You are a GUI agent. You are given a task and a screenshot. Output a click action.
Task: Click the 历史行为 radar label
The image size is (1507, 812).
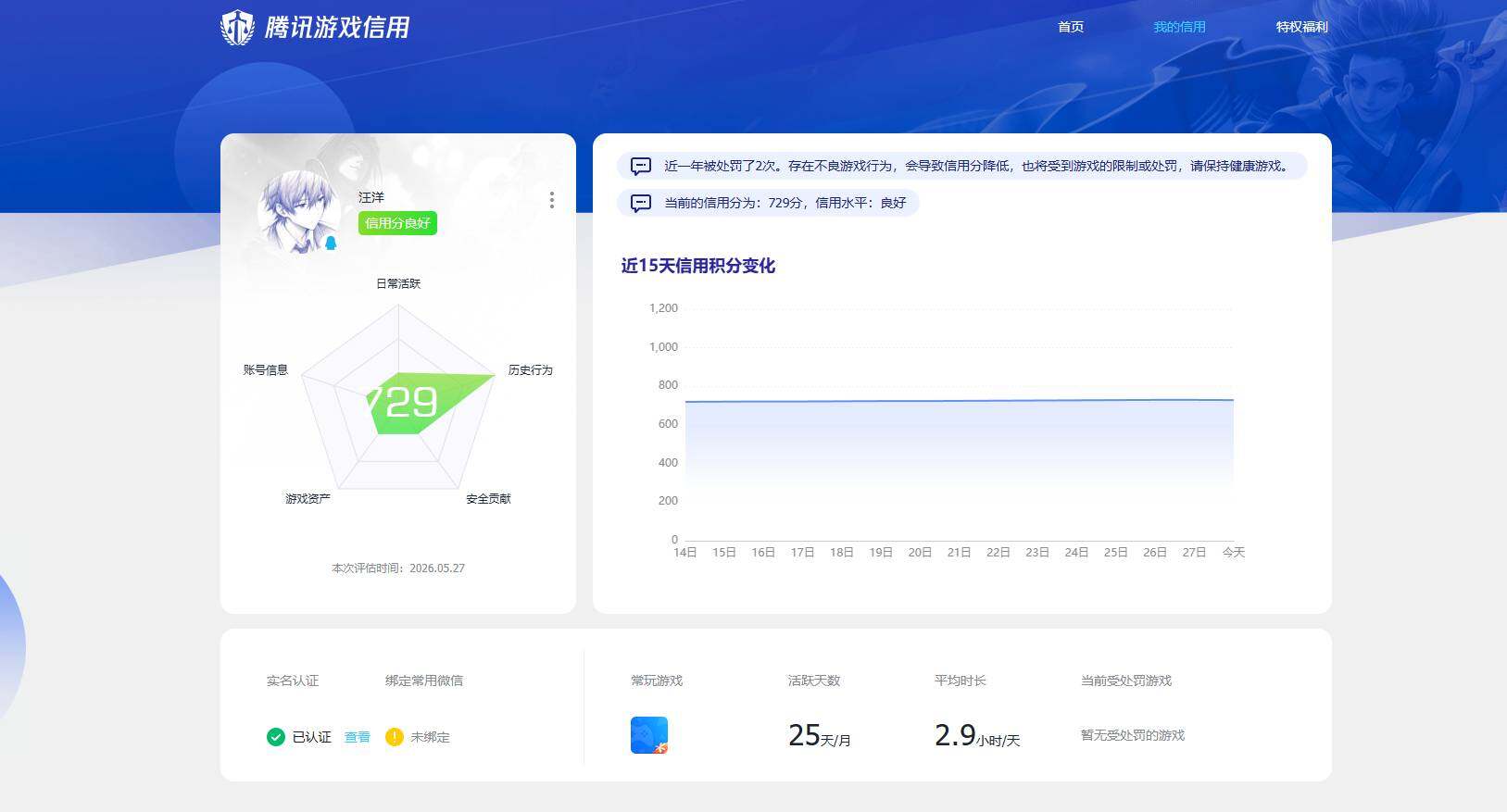(530, 369)
